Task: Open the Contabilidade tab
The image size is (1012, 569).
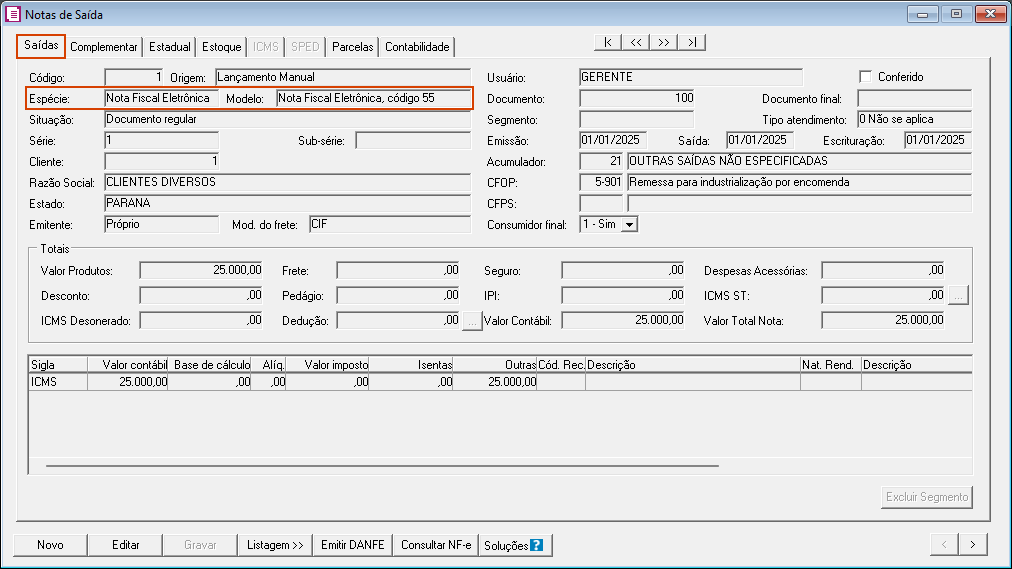Action: point(417,47)
